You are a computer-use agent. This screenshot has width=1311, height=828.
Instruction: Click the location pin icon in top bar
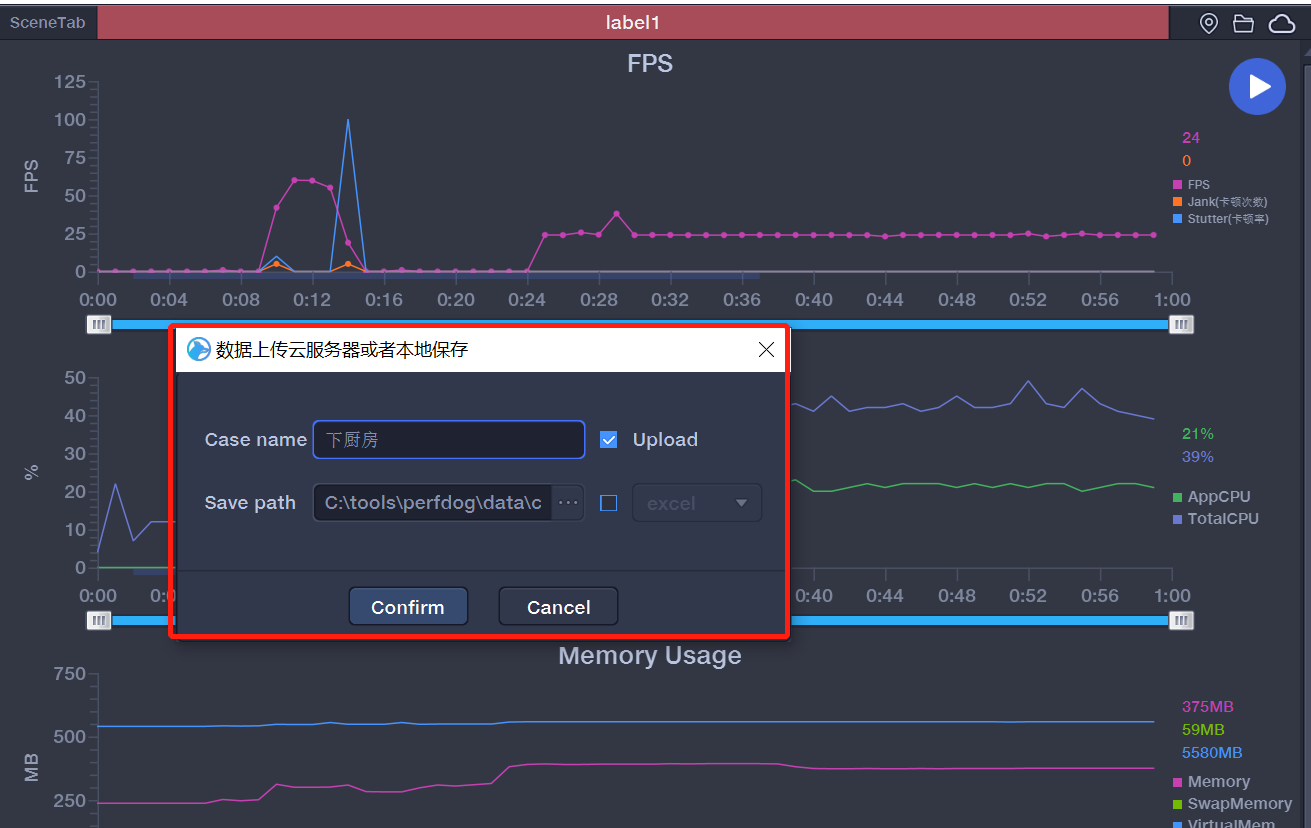pos(1208,22)
